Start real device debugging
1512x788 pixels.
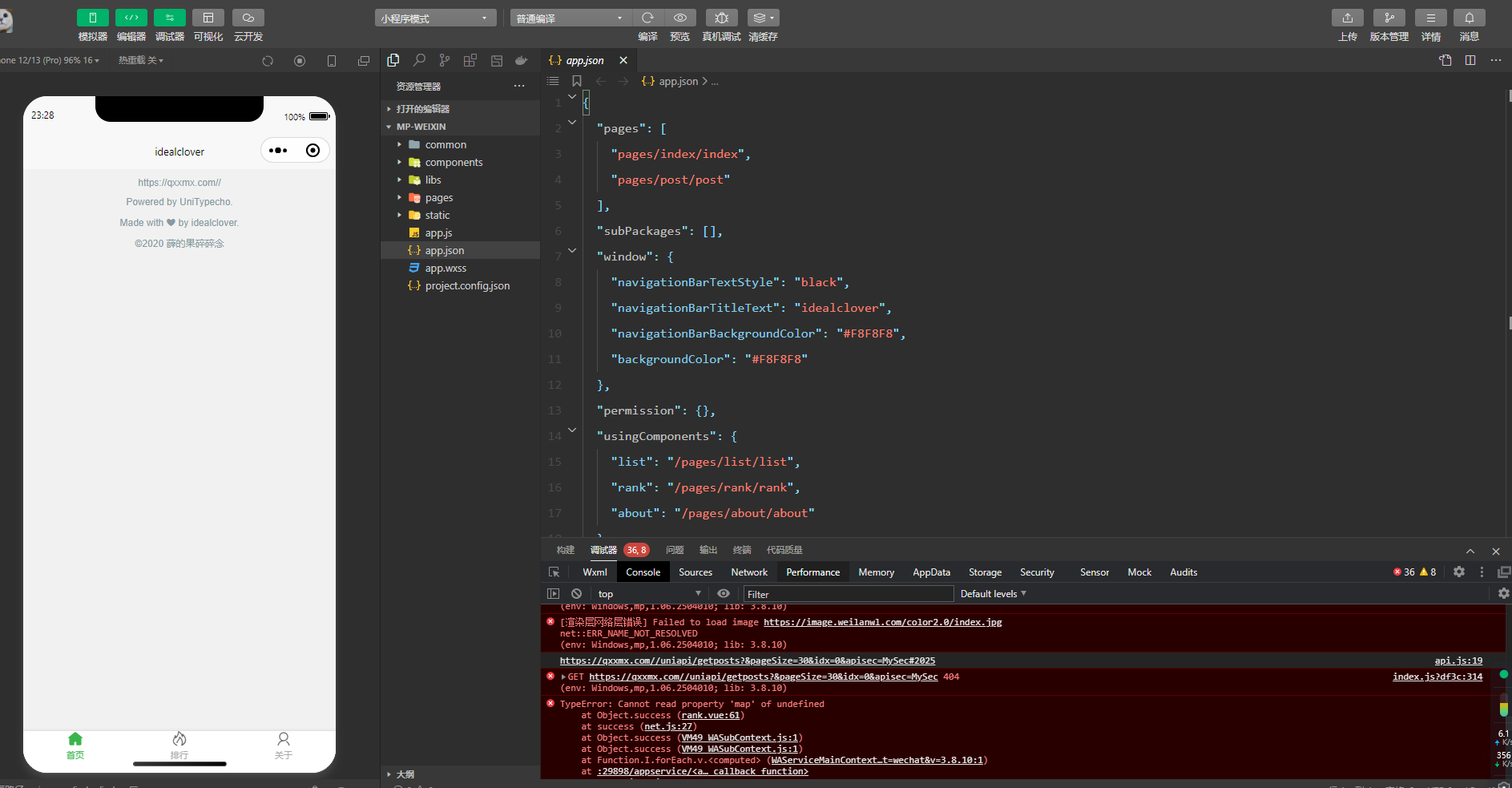tap(721, 18)
